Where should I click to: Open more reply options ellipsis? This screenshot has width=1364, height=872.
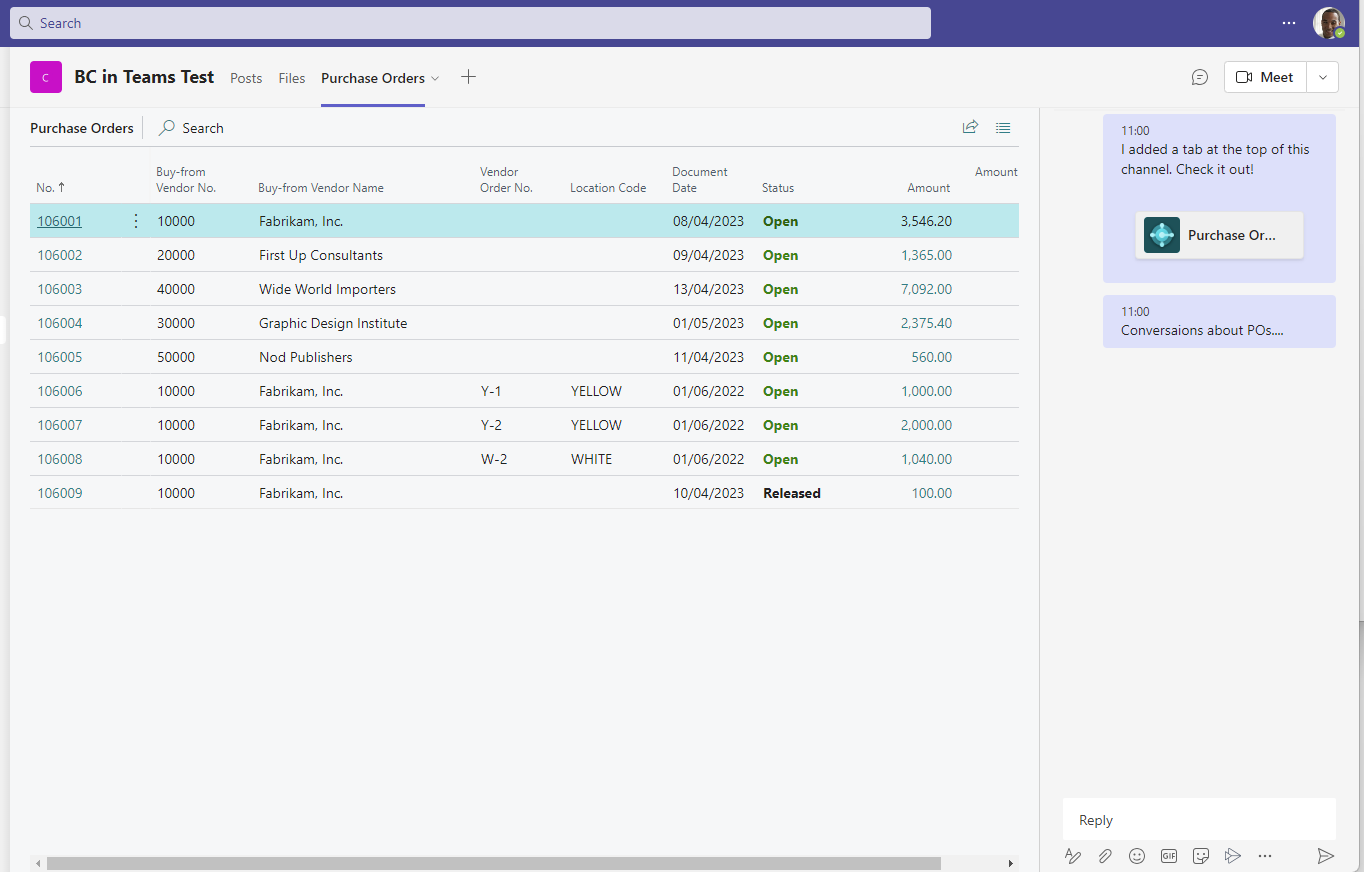(1265, 856)
